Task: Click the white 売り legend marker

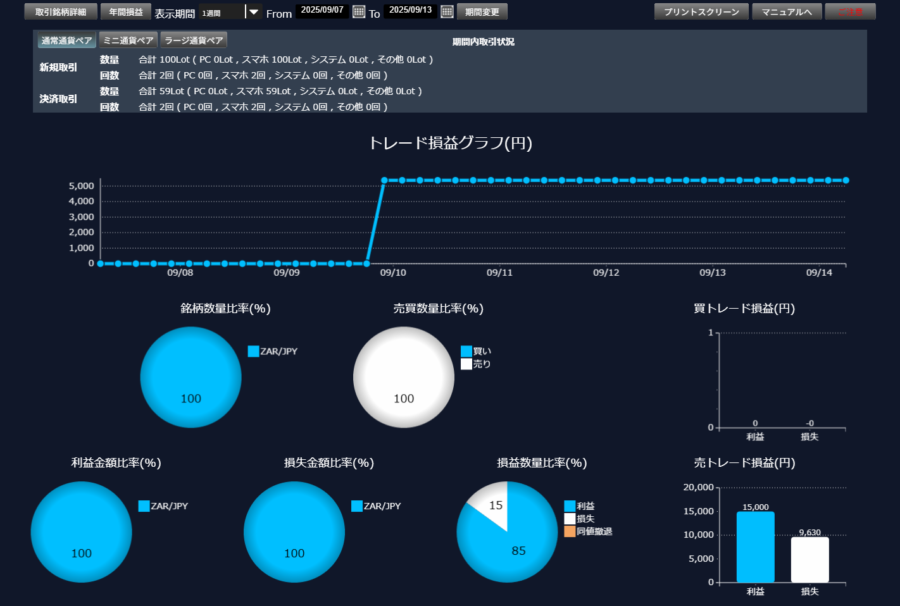Action: pos(466,364)
